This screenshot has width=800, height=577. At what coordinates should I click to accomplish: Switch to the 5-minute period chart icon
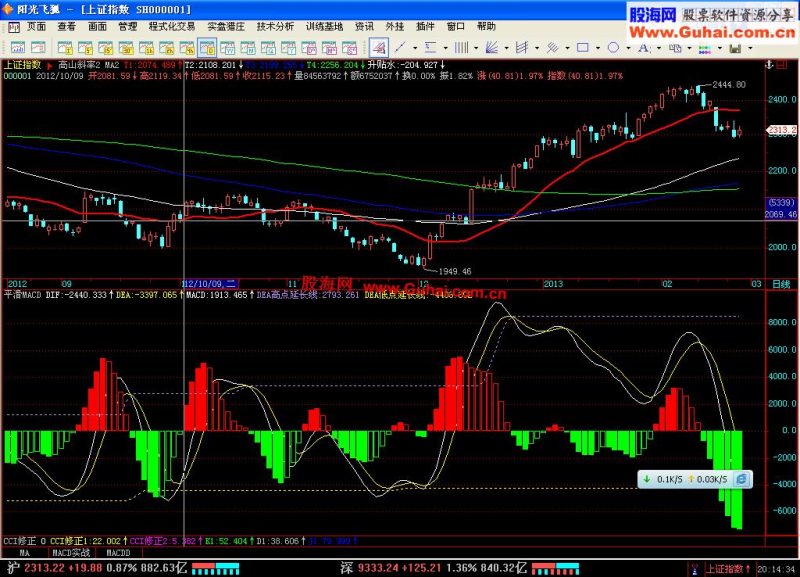(x=85, y=48)
